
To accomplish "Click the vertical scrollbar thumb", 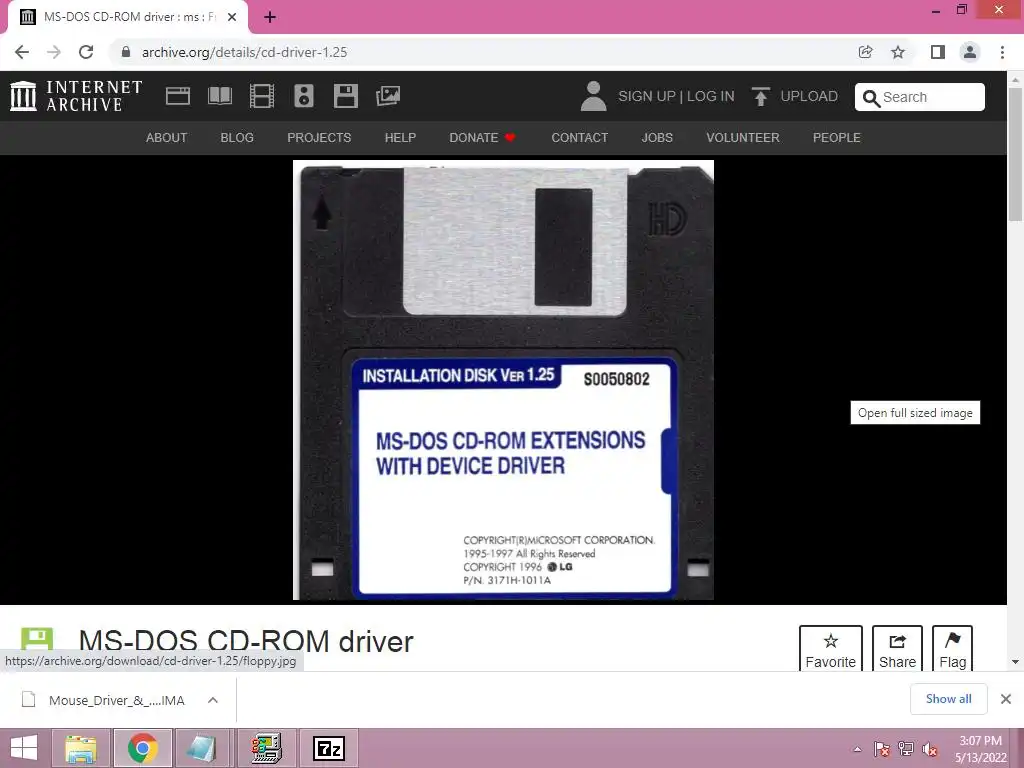I will click(1016, 153).
